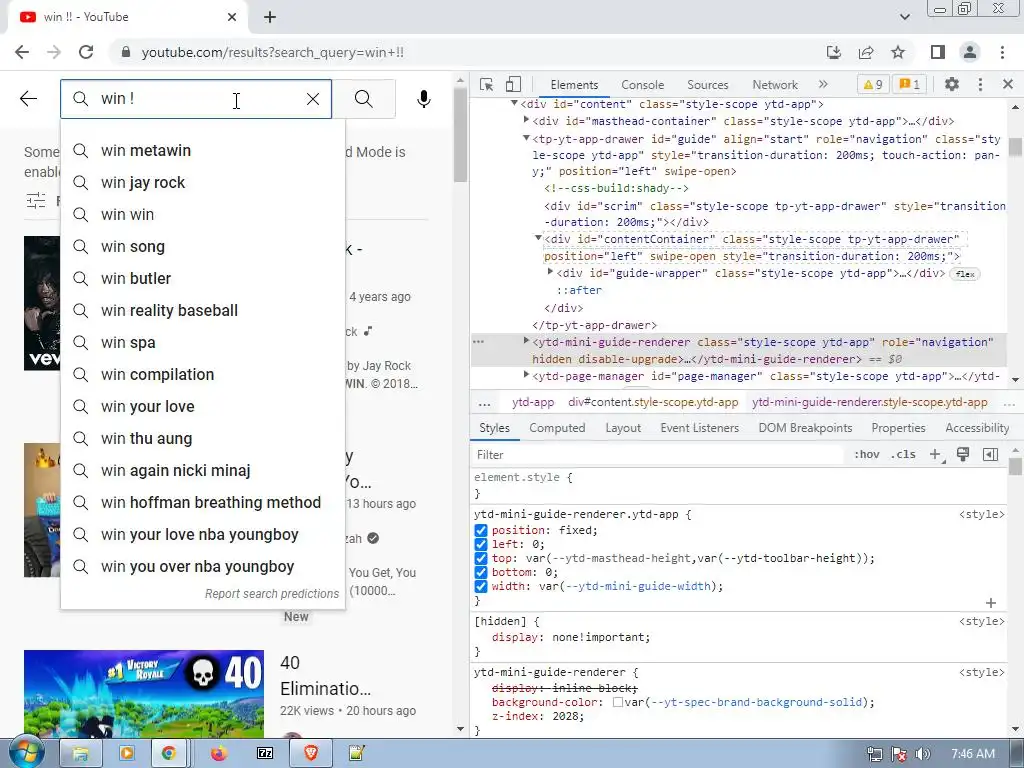Viewport: 1024px width, 768px height.
Task: Click the install app icon in address bar
Action: point(834,52)
